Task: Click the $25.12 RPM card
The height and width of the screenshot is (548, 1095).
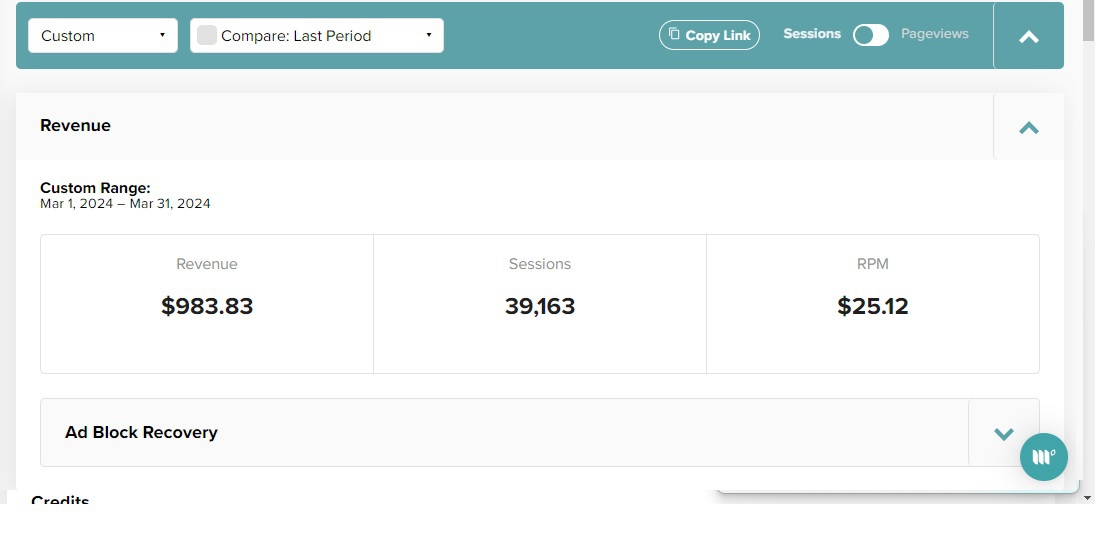Action: pos(873,304)
